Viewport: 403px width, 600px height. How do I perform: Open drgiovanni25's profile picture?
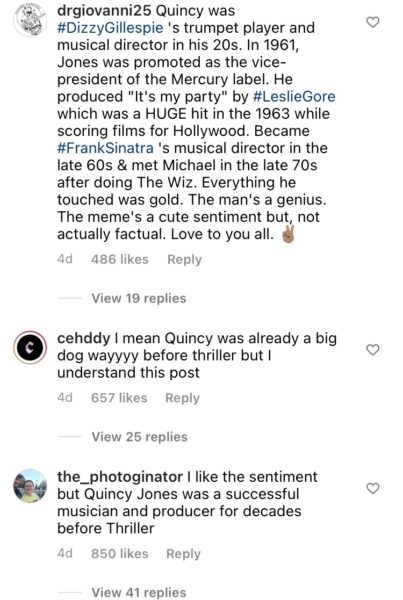point(30,20)
